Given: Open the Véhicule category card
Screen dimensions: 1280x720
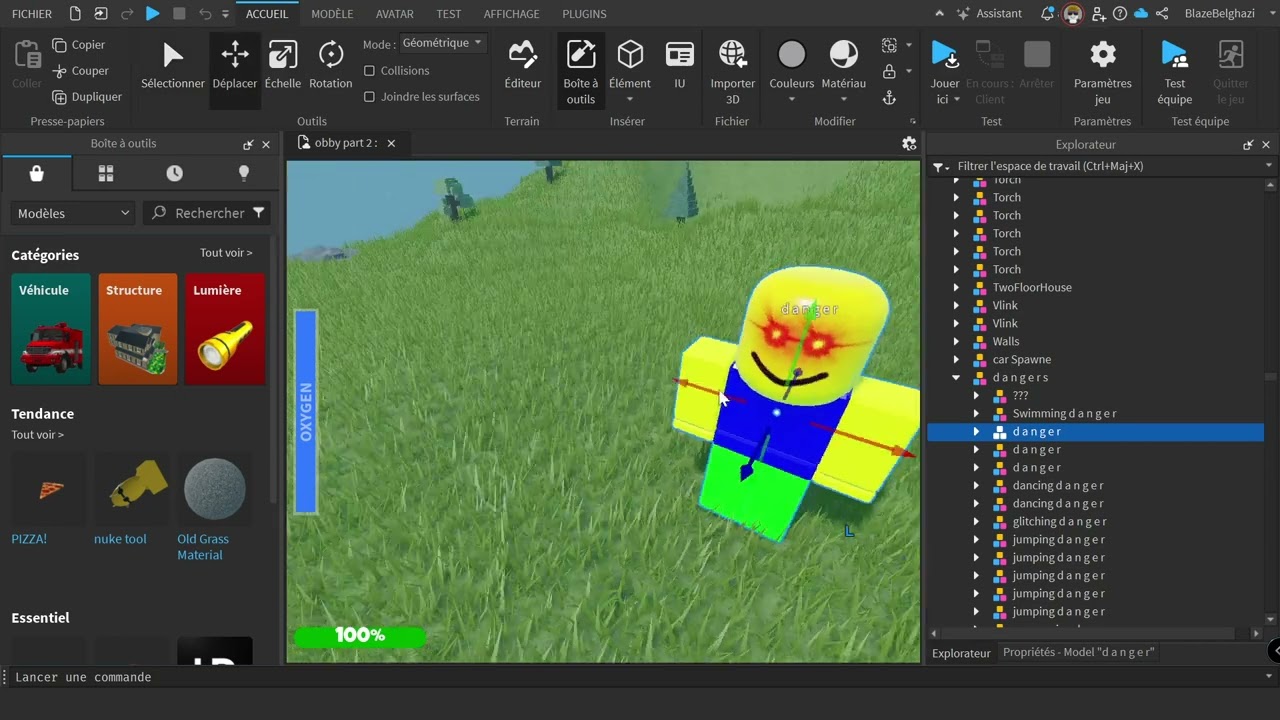Looking at the screenshot, I should (51, 329).
